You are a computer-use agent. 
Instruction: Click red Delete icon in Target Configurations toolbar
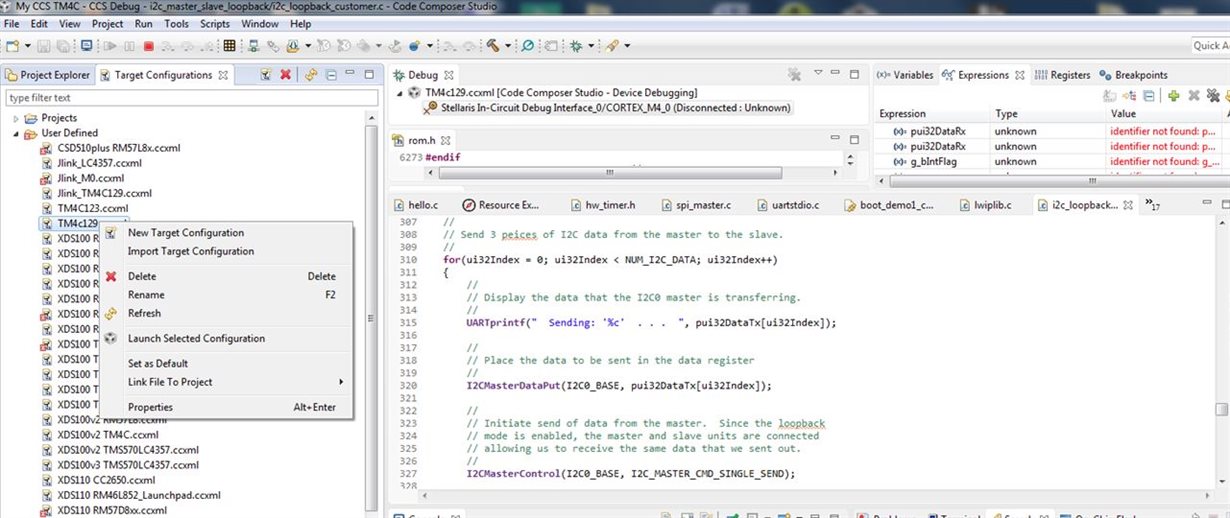(x=285, y=74)
